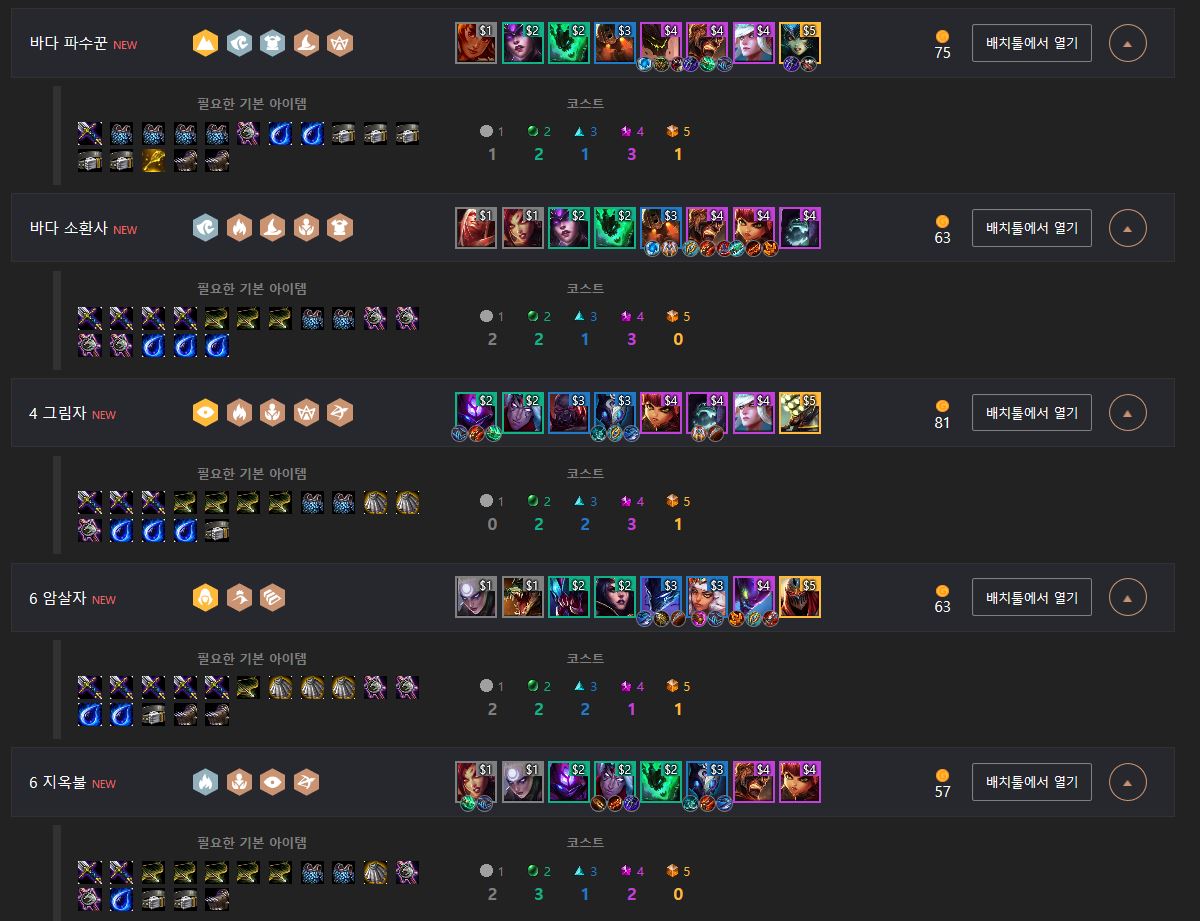The height and width of the screenshot is (921, 1200).
Task: Open 4 그림자 comp with 배치툴에서 열기
Action: [1032, 413]
